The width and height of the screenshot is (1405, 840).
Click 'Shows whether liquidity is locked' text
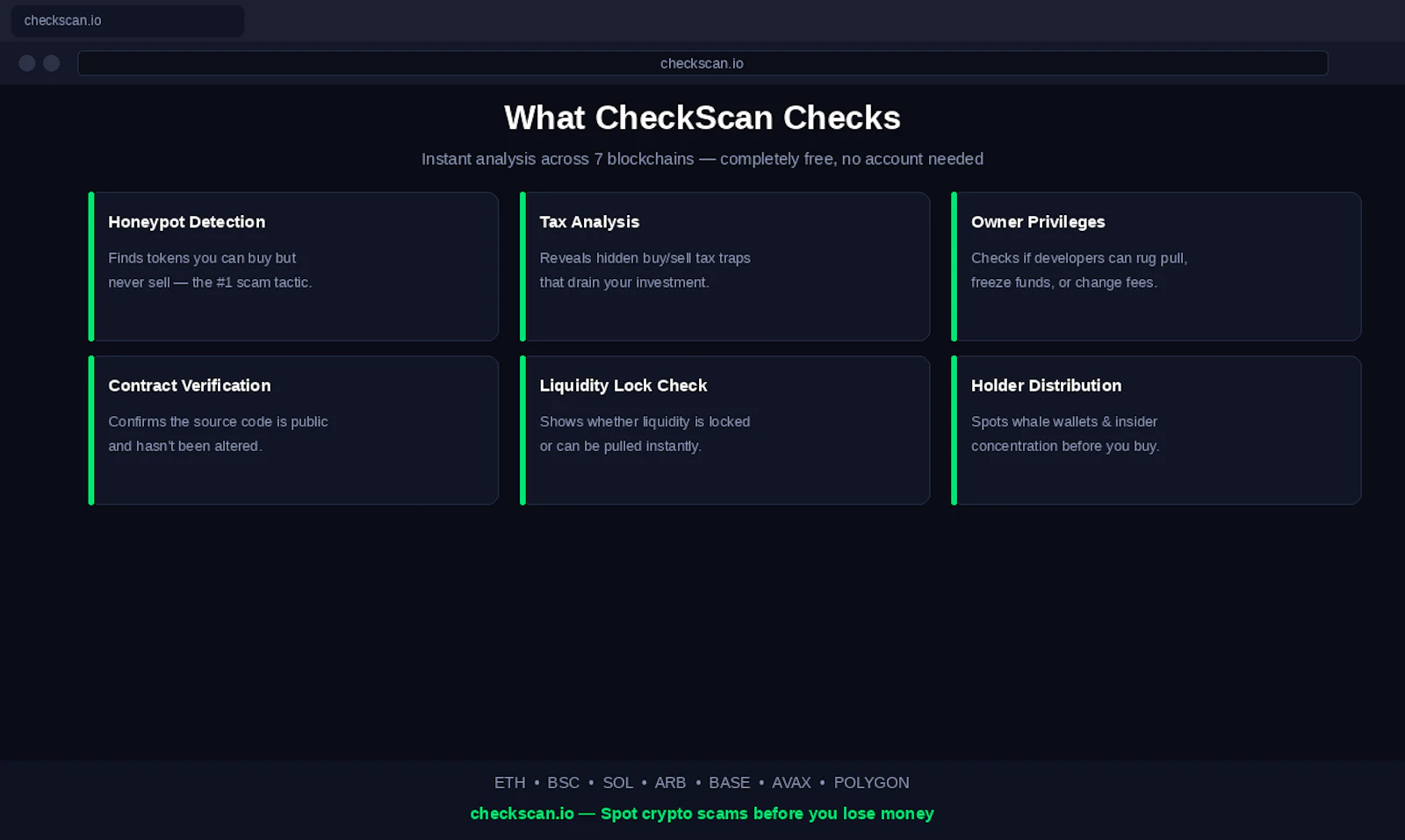point(645,421)
